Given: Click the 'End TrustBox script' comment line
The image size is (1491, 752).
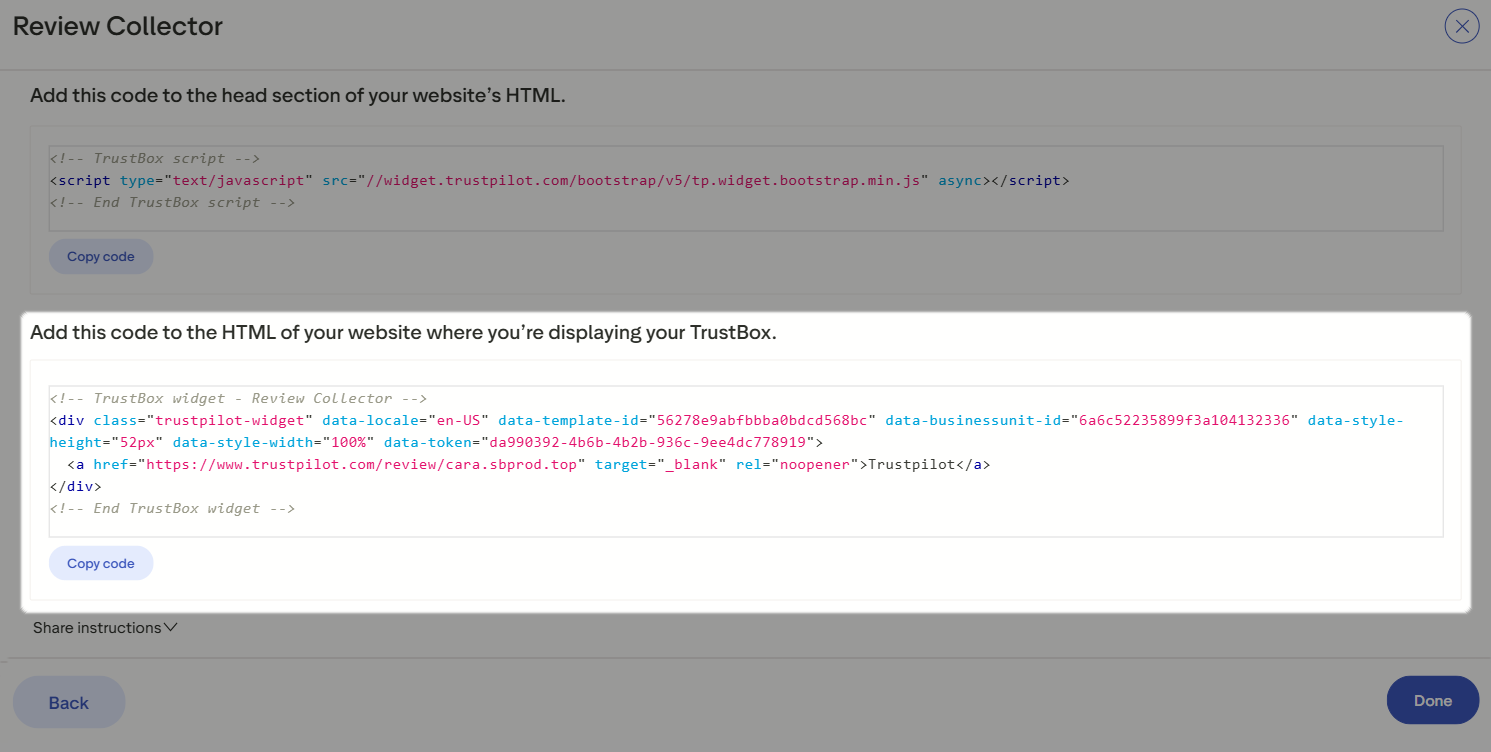Looking at the screenshot, I should click(172, 202).
